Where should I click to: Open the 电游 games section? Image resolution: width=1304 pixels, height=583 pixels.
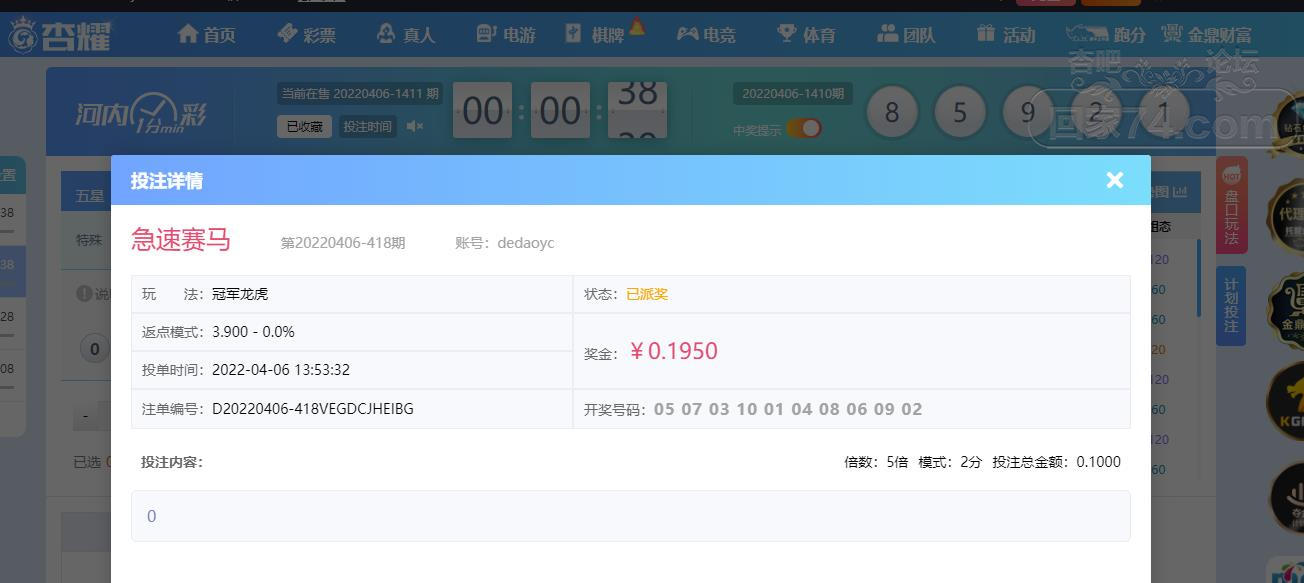[x=506, y=35]
